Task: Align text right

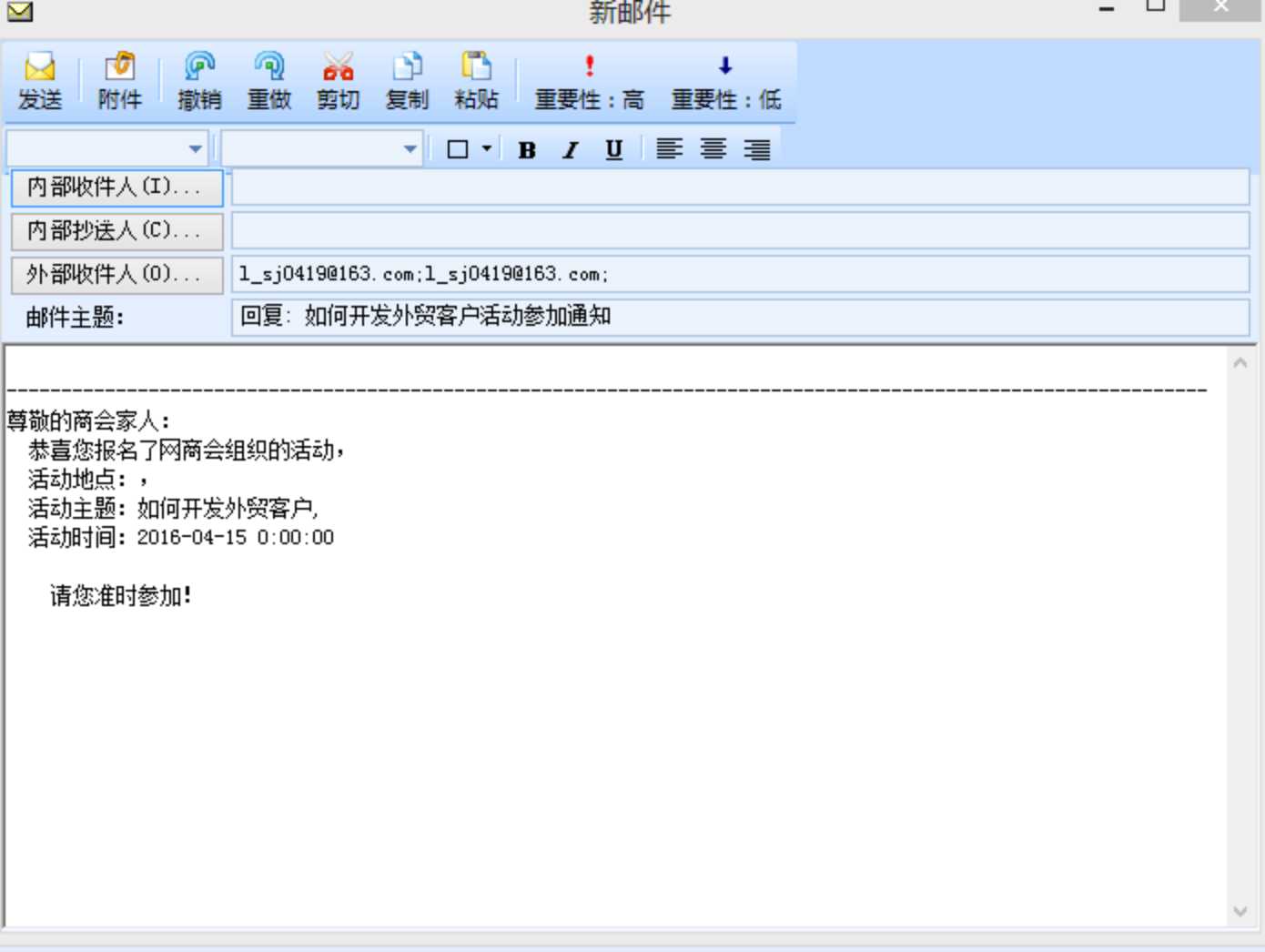Action: point(756,148)
